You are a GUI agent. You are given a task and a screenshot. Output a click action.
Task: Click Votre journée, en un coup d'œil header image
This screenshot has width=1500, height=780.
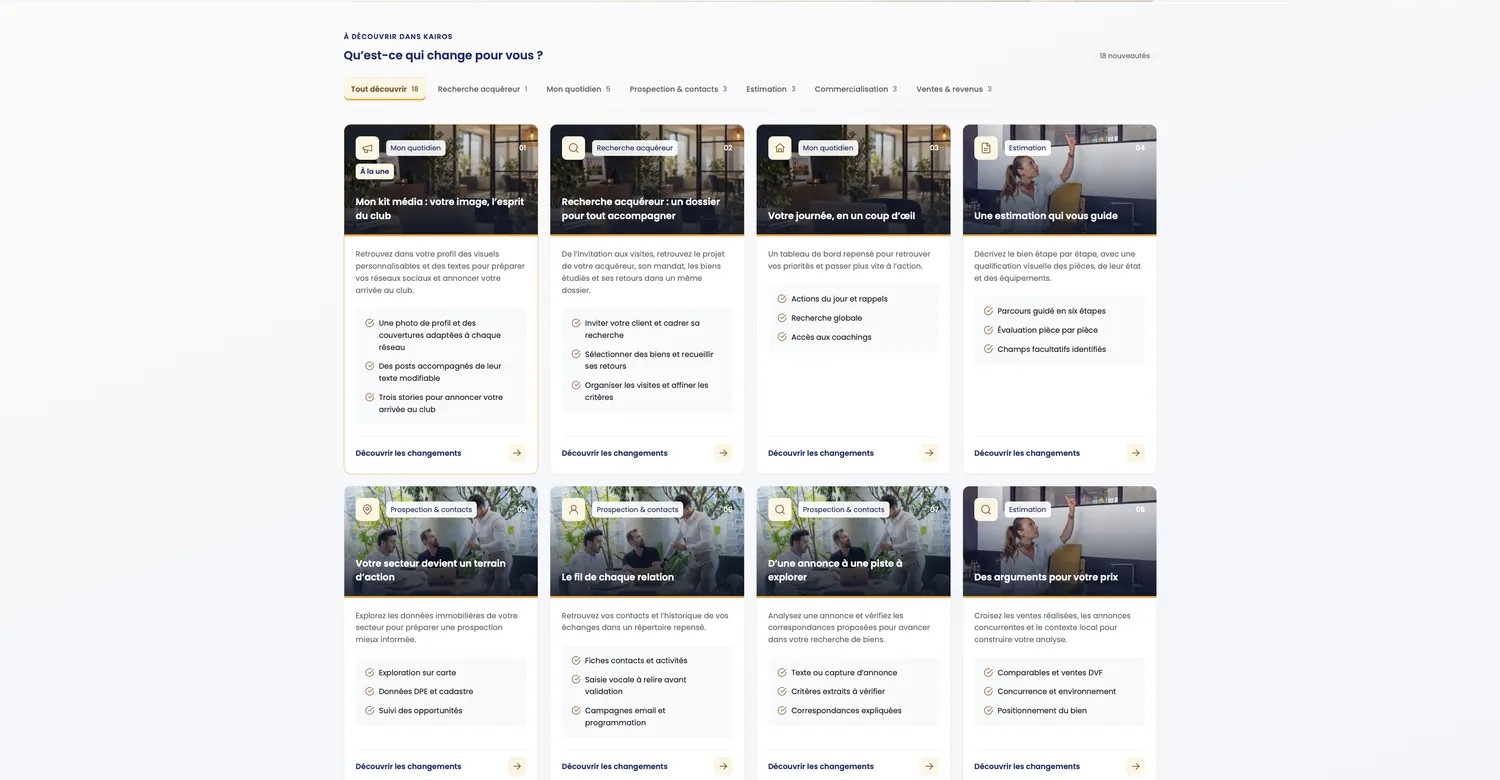[853, 180]
